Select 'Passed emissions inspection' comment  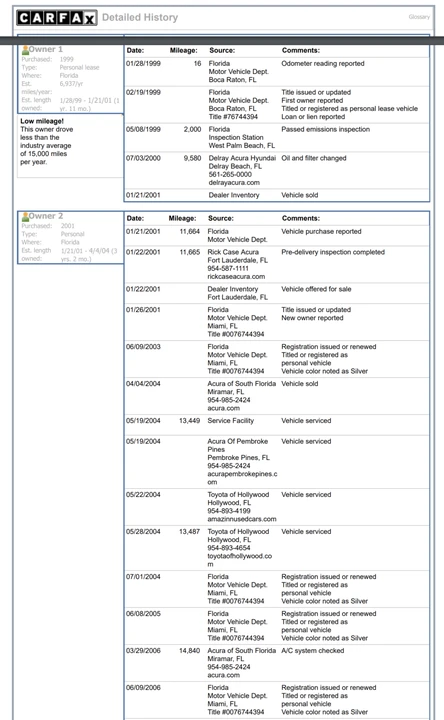click(x=326, y=129)
